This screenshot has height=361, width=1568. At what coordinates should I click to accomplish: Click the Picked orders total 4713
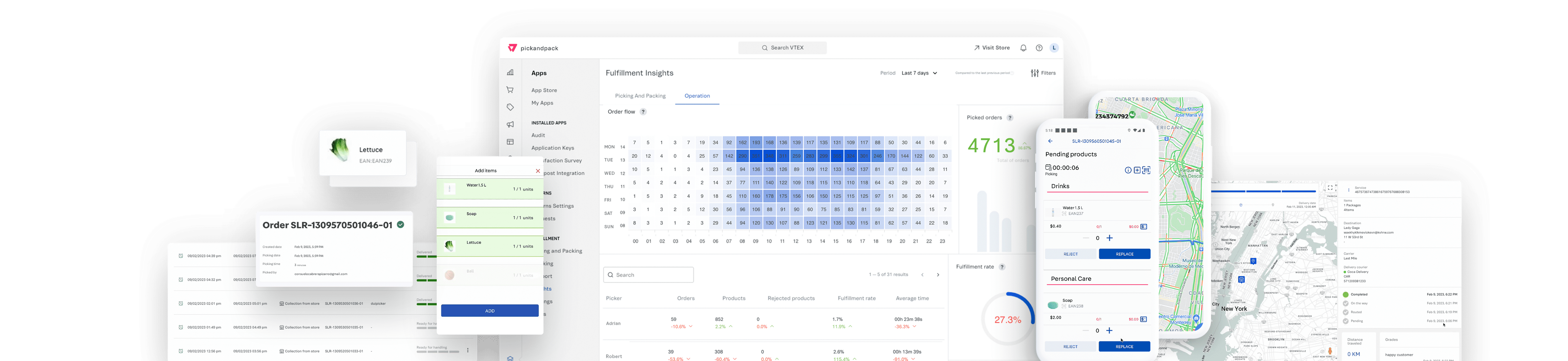tap(992, 146)
